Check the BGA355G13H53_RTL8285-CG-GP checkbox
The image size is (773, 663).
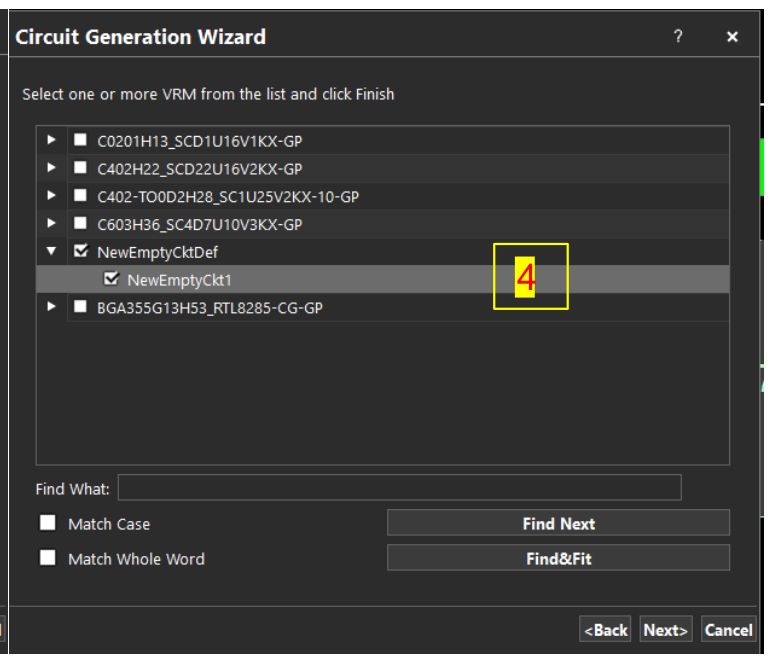tap(80, 307)
